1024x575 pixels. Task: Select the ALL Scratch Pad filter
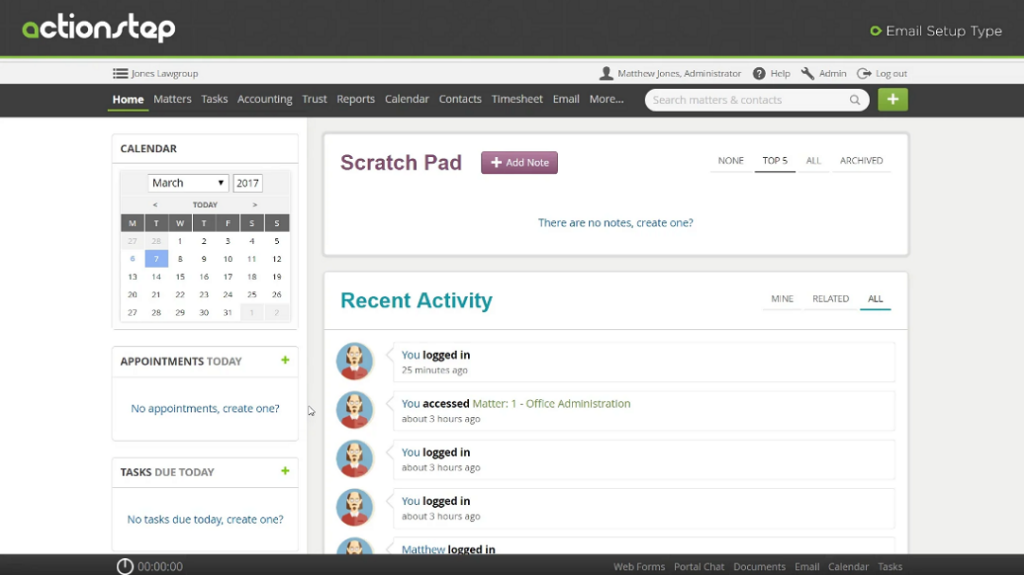[813, 161]
